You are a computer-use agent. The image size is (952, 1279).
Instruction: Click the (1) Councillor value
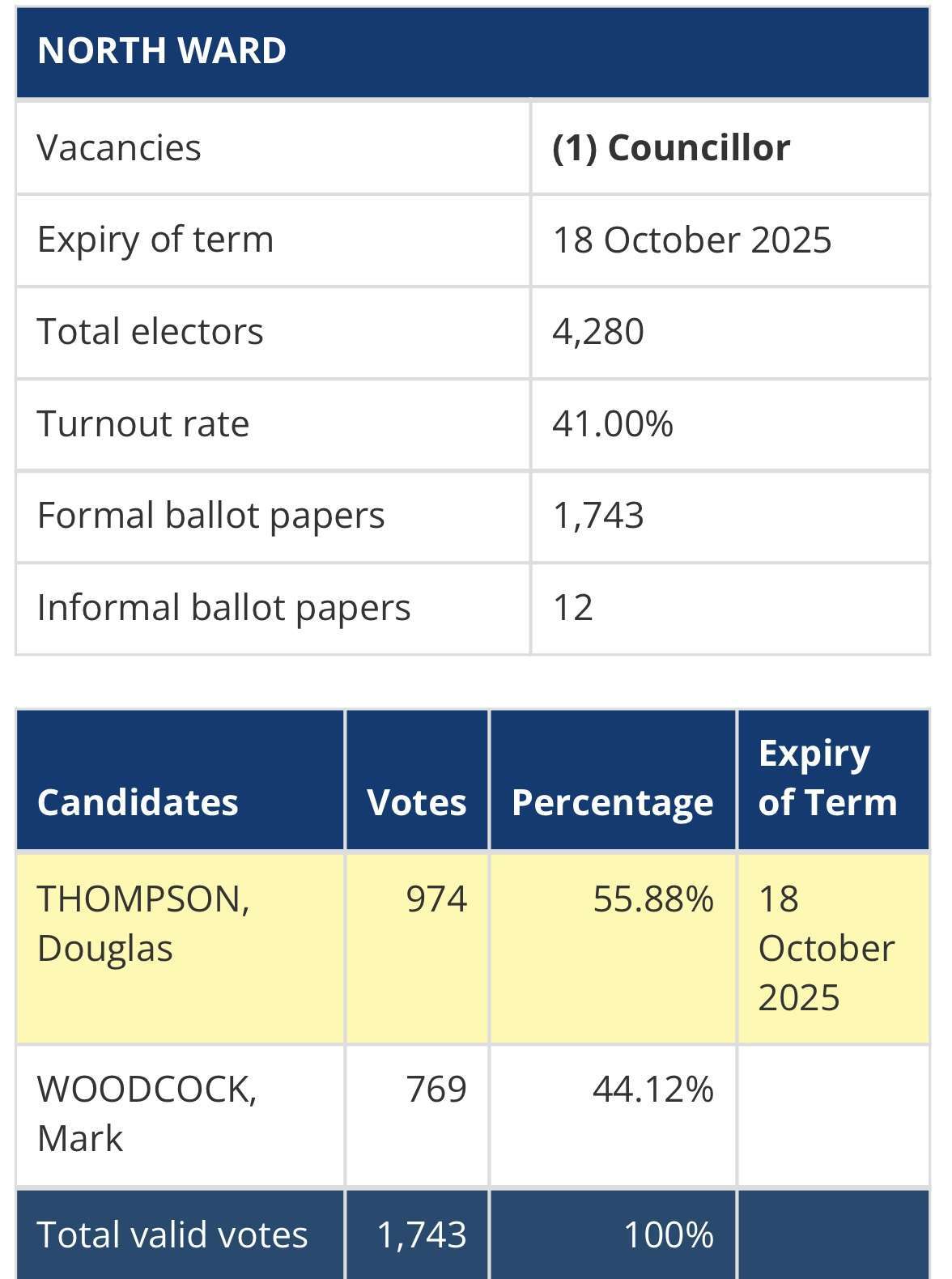pyautogui.click(x=671, y=148)
